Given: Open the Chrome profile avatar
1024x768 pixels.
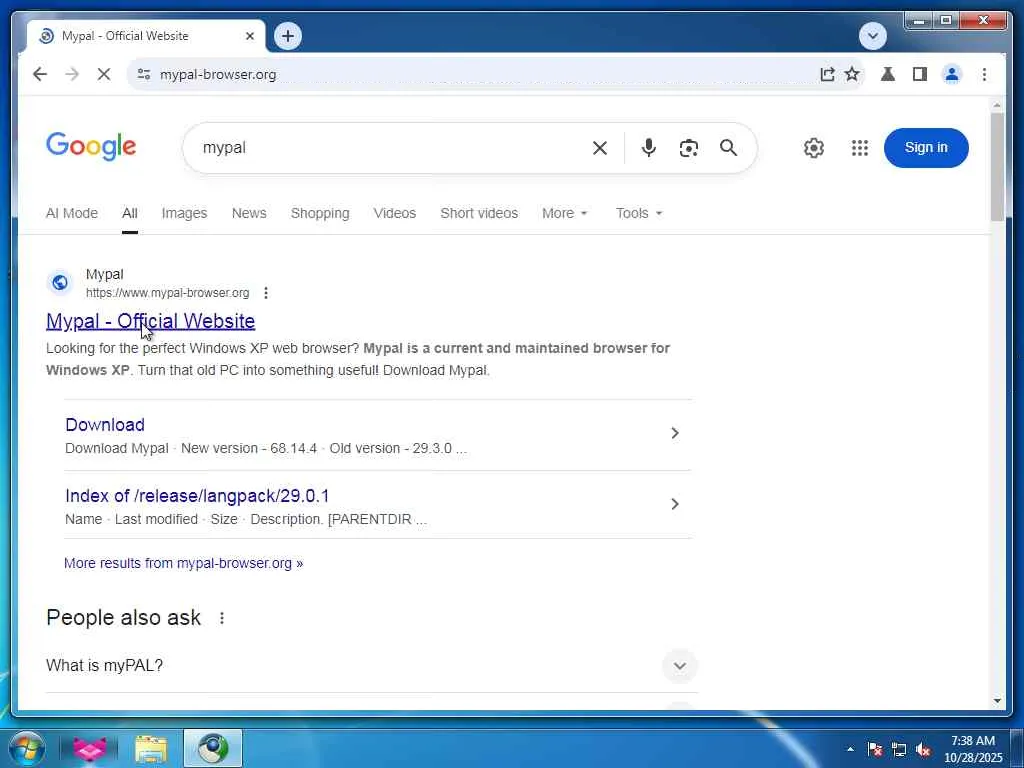Looking at the screenshot, I should [x=952, y=74].
